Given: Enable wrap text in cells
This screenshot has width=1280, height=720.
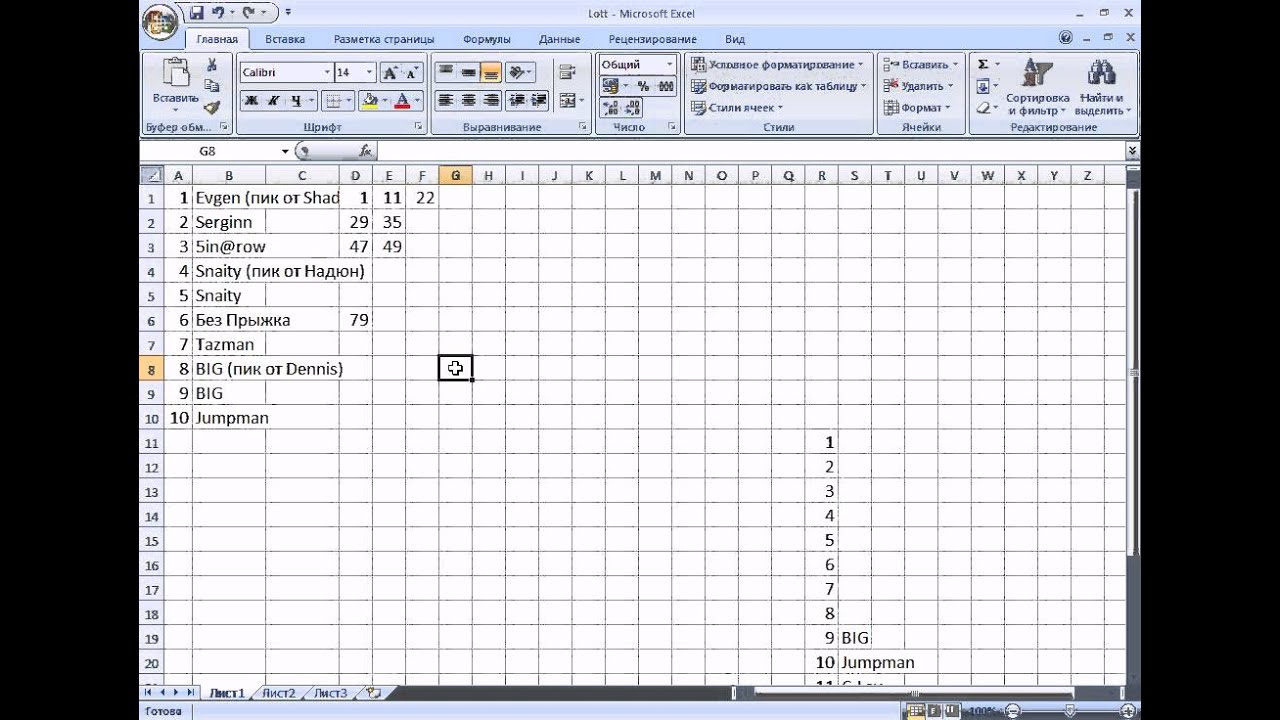Looking at the screenshot, I should 568,73.
